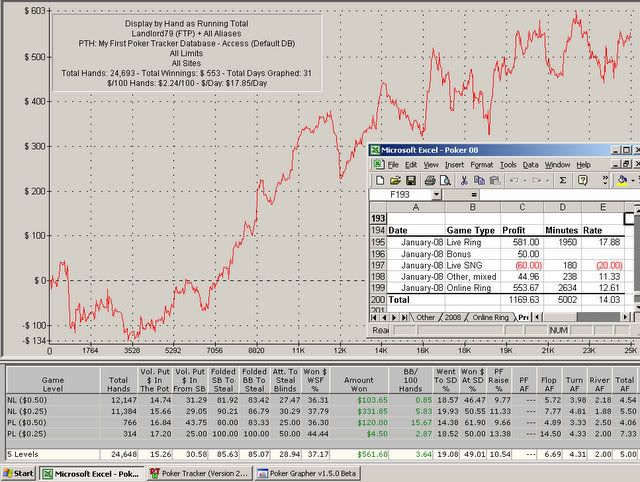
Task: Go to last sheet tab navigation arrow
Action: [404, 317]
